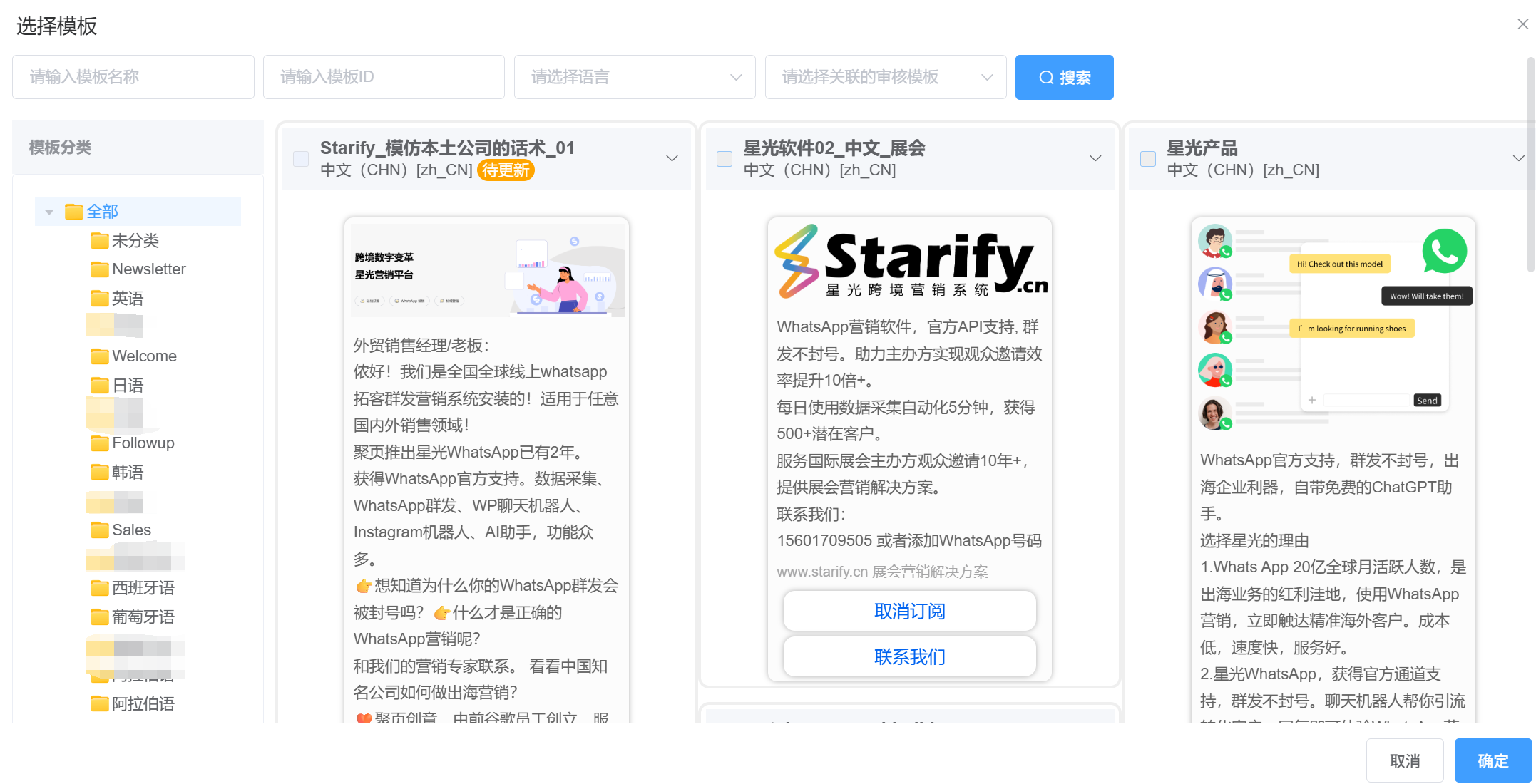This screenshot has width=1536, height=784.
Task: Confirm selection with the 确定 button
Action: 1493,761
